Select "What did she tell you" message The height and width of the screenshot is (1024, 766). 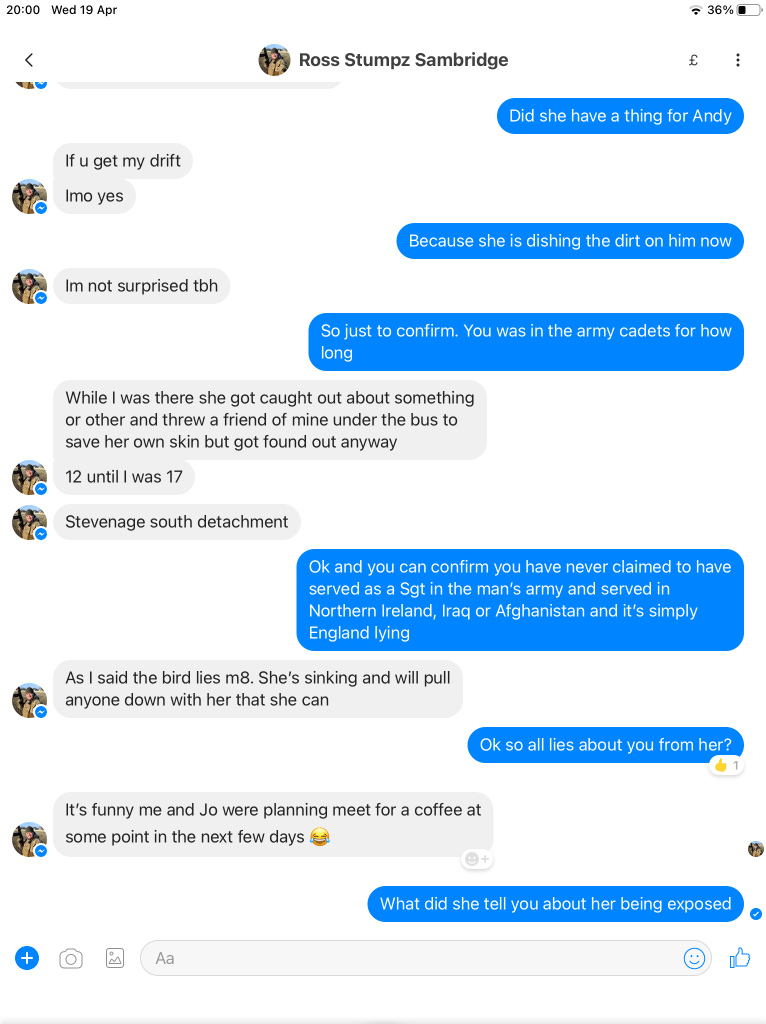(555, 904)
